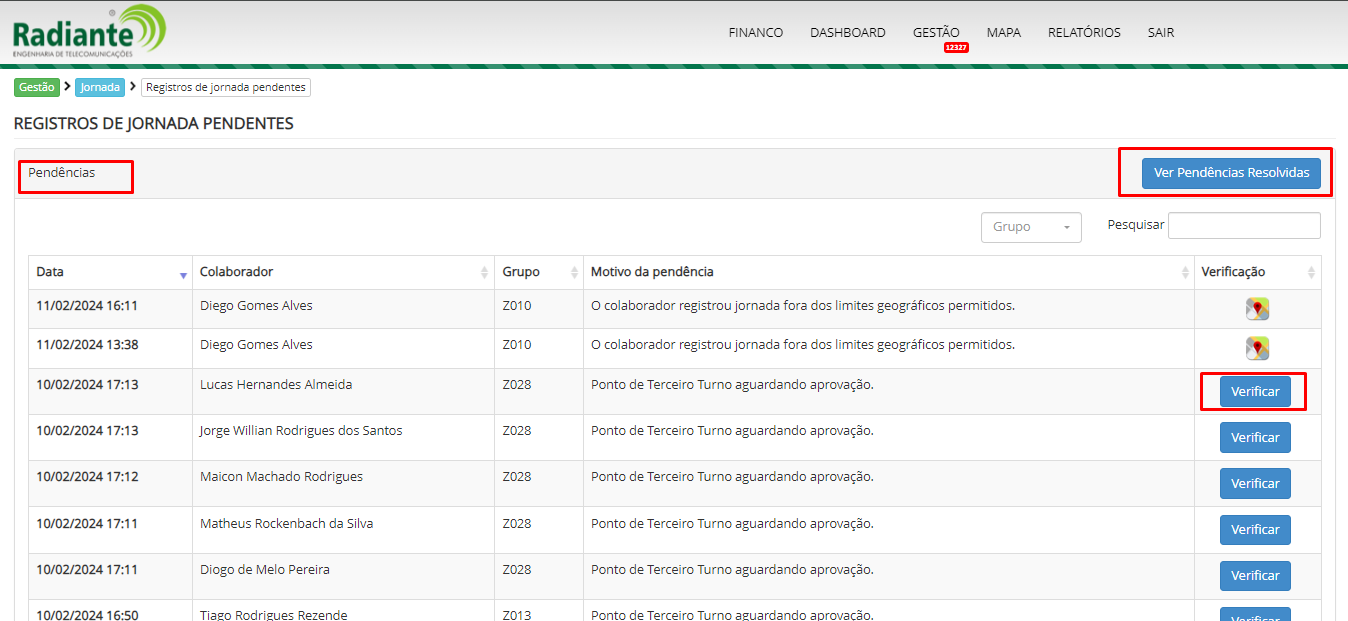Sort table by Data column arrow
The image size is (1348, 621).
point(183,273)
